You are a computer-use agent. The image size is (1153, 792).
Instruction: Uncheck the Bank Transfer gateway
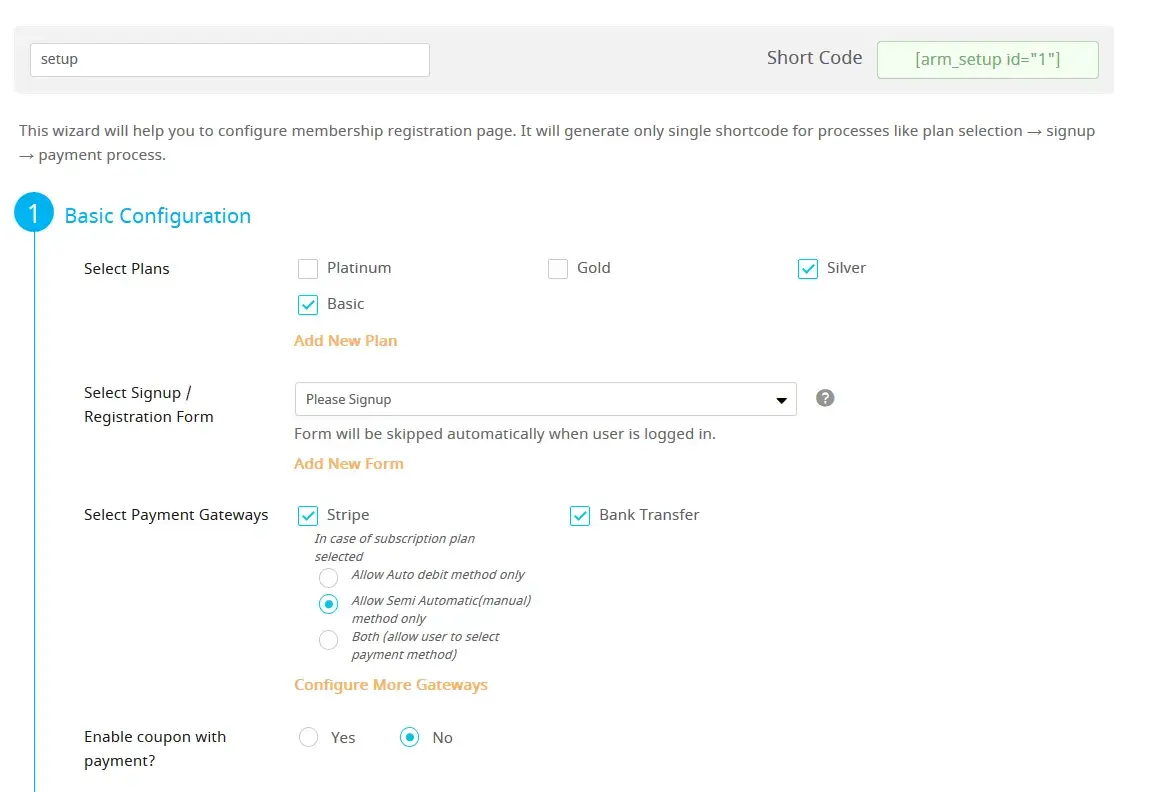pos(580,516)
